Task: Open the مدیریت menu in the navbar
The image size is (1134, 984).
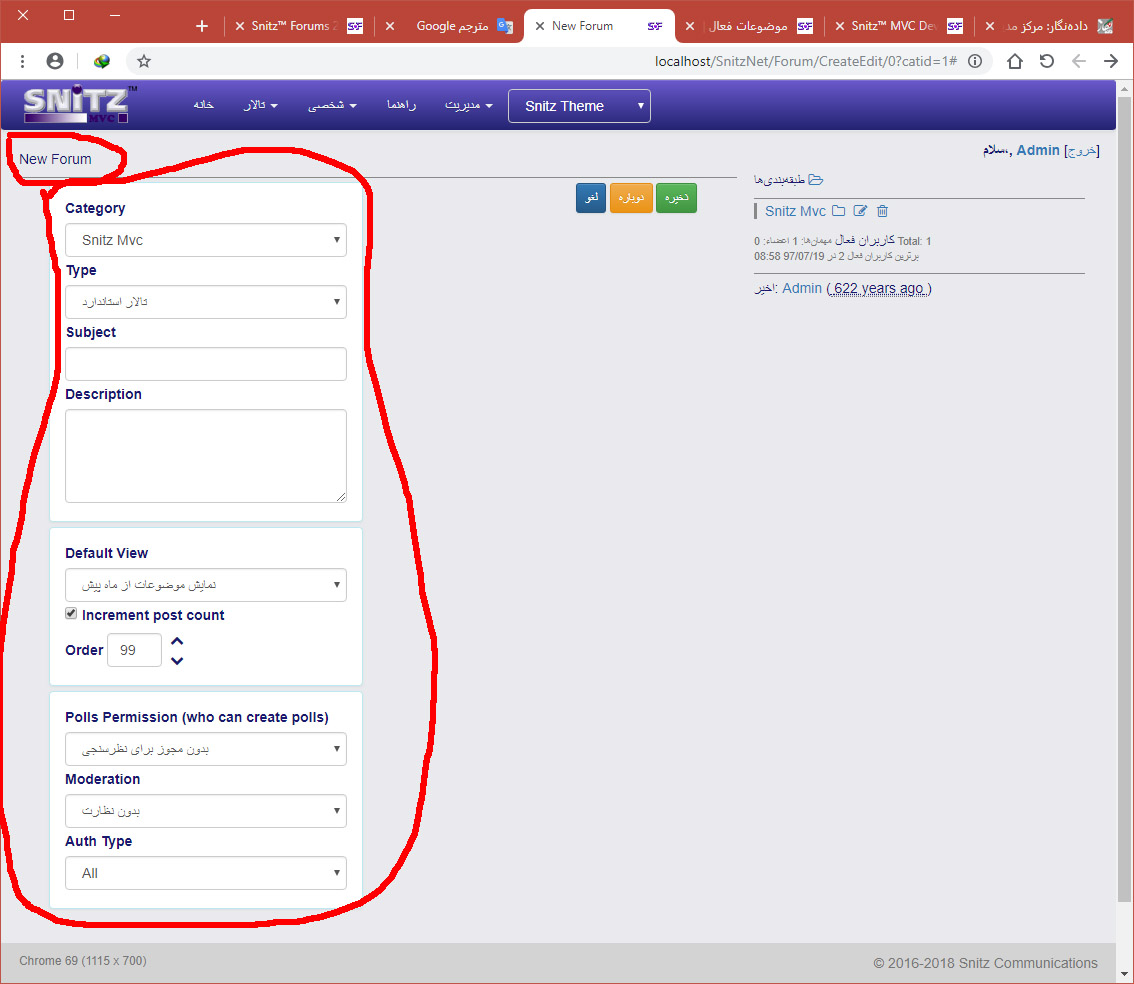Action: click(x=468, y=105)
